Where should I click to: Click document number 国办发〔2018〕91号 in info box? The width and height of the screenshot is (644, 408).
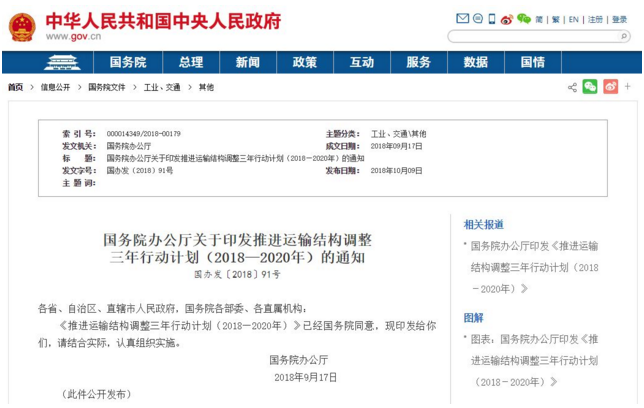click(x=140, y=171)
